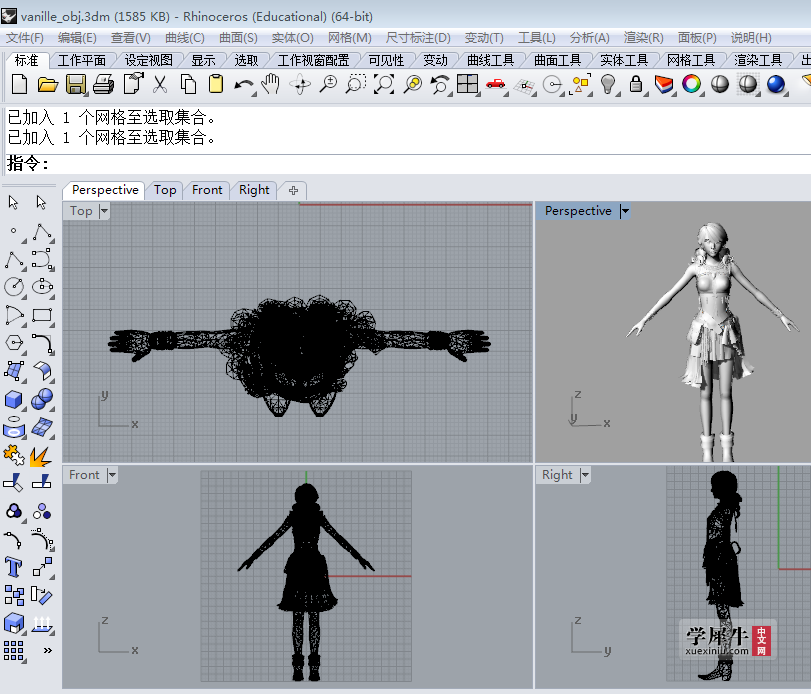The image size is (811, 694).
Task: Select the Rotate view tool
Action: [x=299, y=84]
